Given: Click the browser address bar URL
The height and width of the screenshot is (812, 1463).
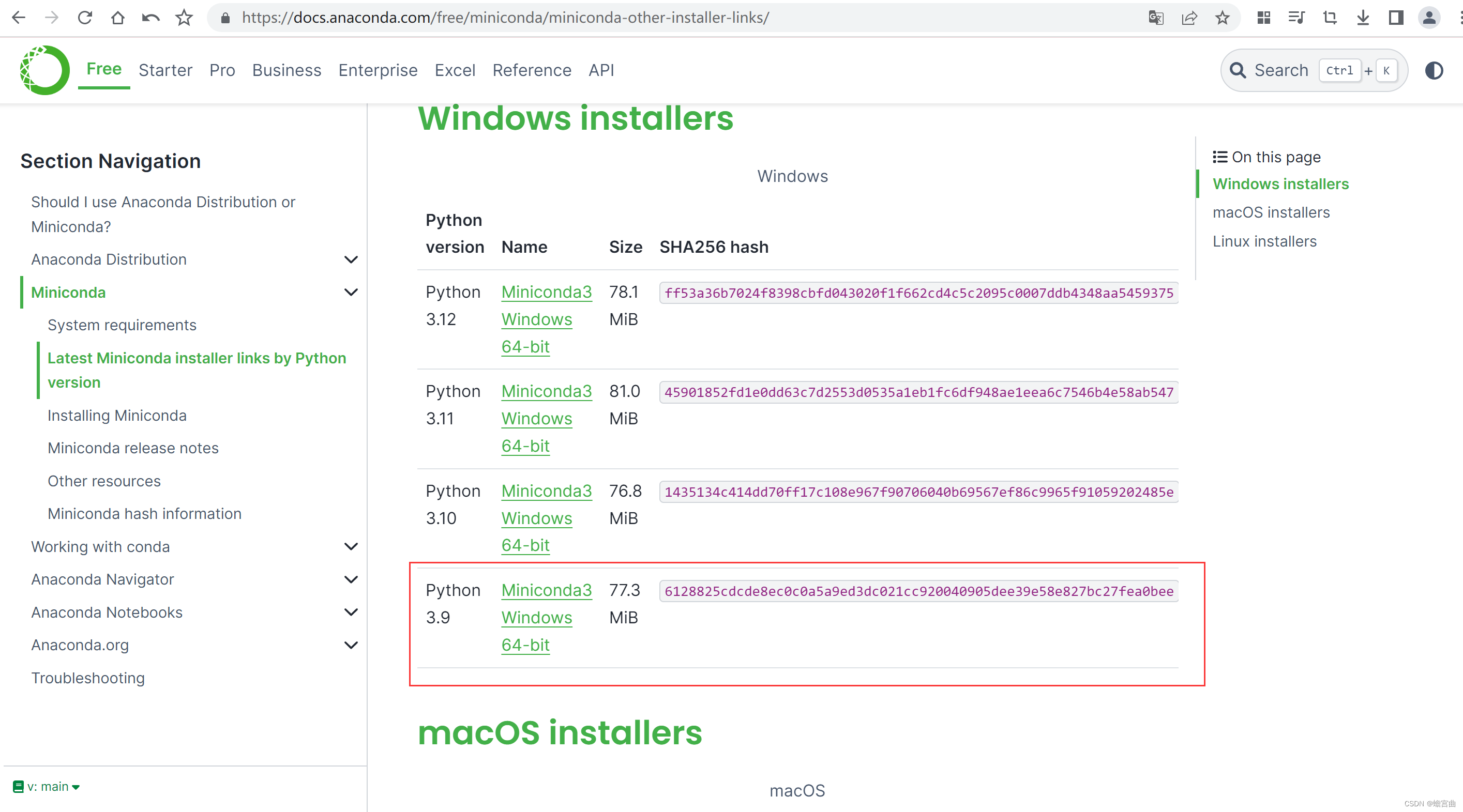Looking at the screenshot, I should [x=505, y=18].
